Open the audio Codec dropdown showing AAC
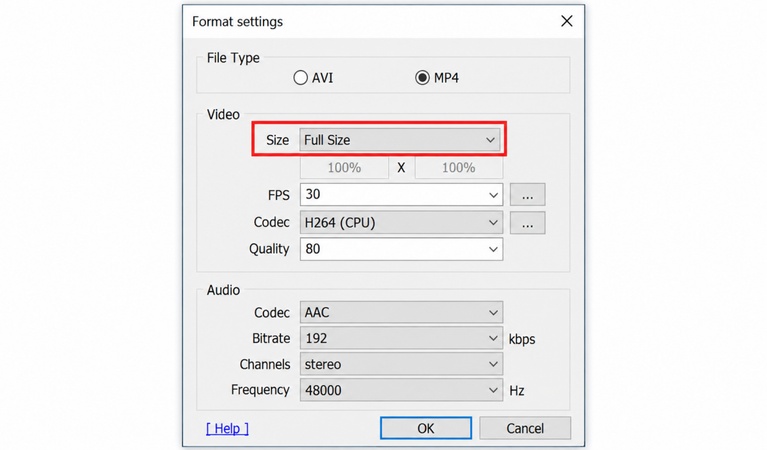The image size is (767, 450). click(401, 313)
